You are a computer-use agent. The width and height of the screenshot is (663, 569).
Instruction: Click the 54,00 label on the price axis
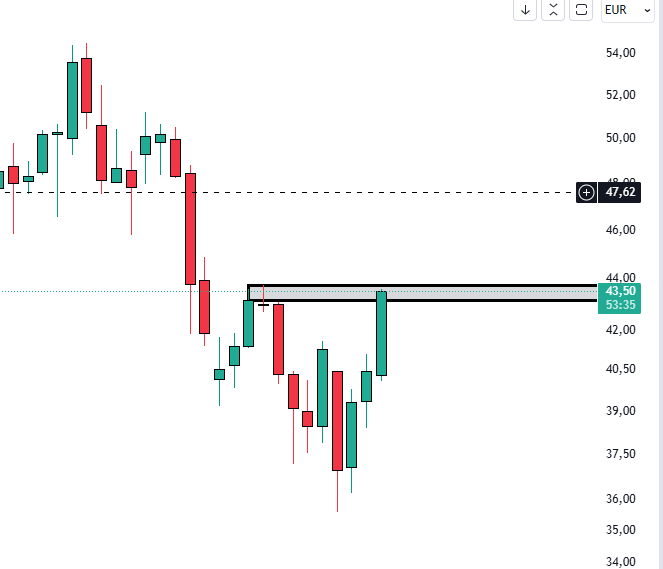621,53
